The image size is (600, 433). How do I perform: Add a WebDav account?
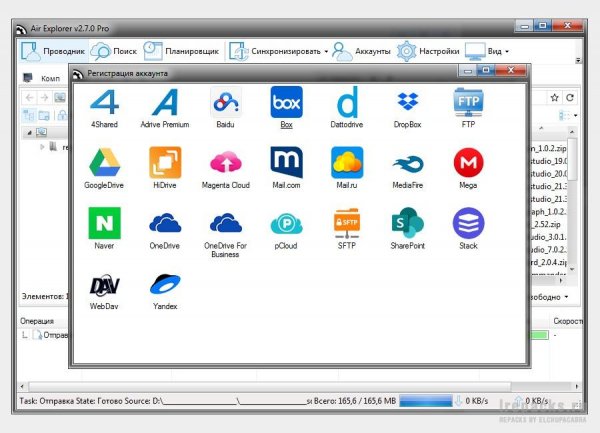click(x=104, y=291)
